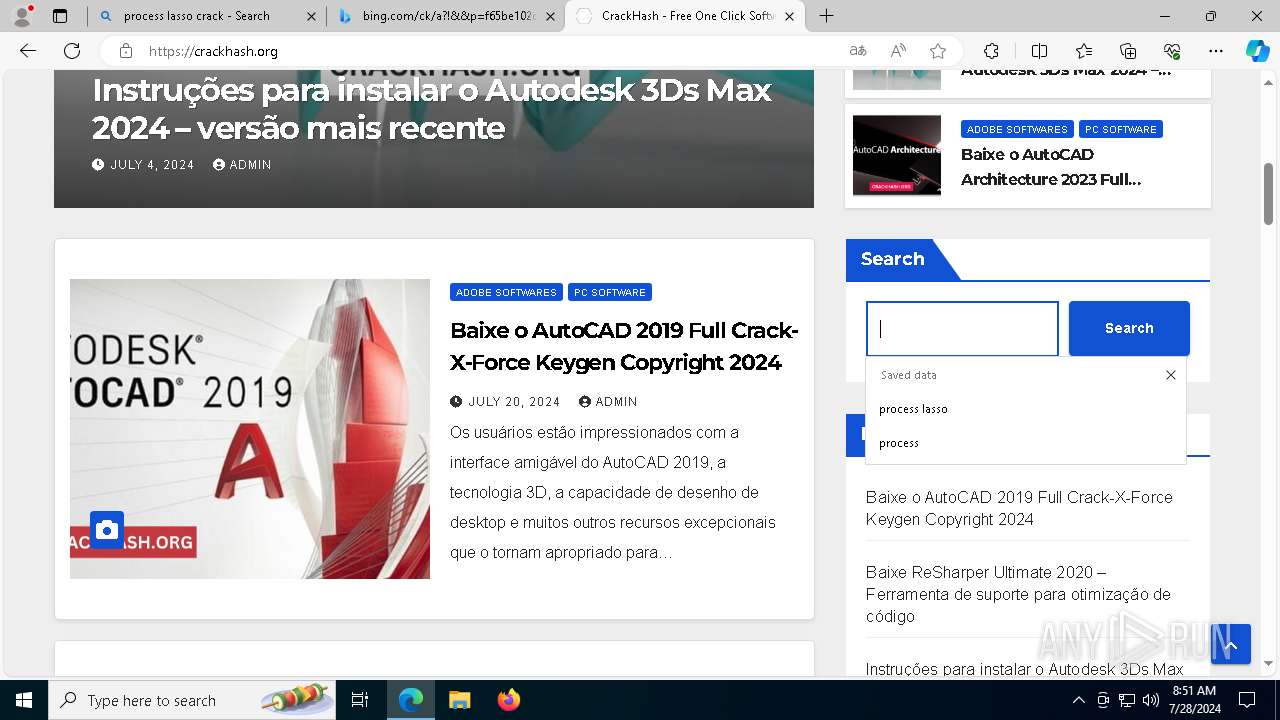Open sidebar link Baixe ReSharper Ultimate 2020
The height and width of the screenshot is (720, 1280).
(1018, 594)
